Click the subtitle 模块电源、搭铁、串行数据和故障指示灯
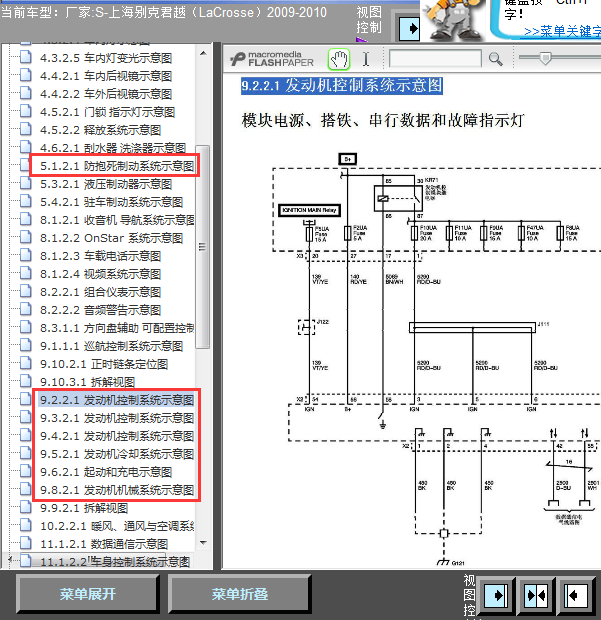 click(383, 120)
